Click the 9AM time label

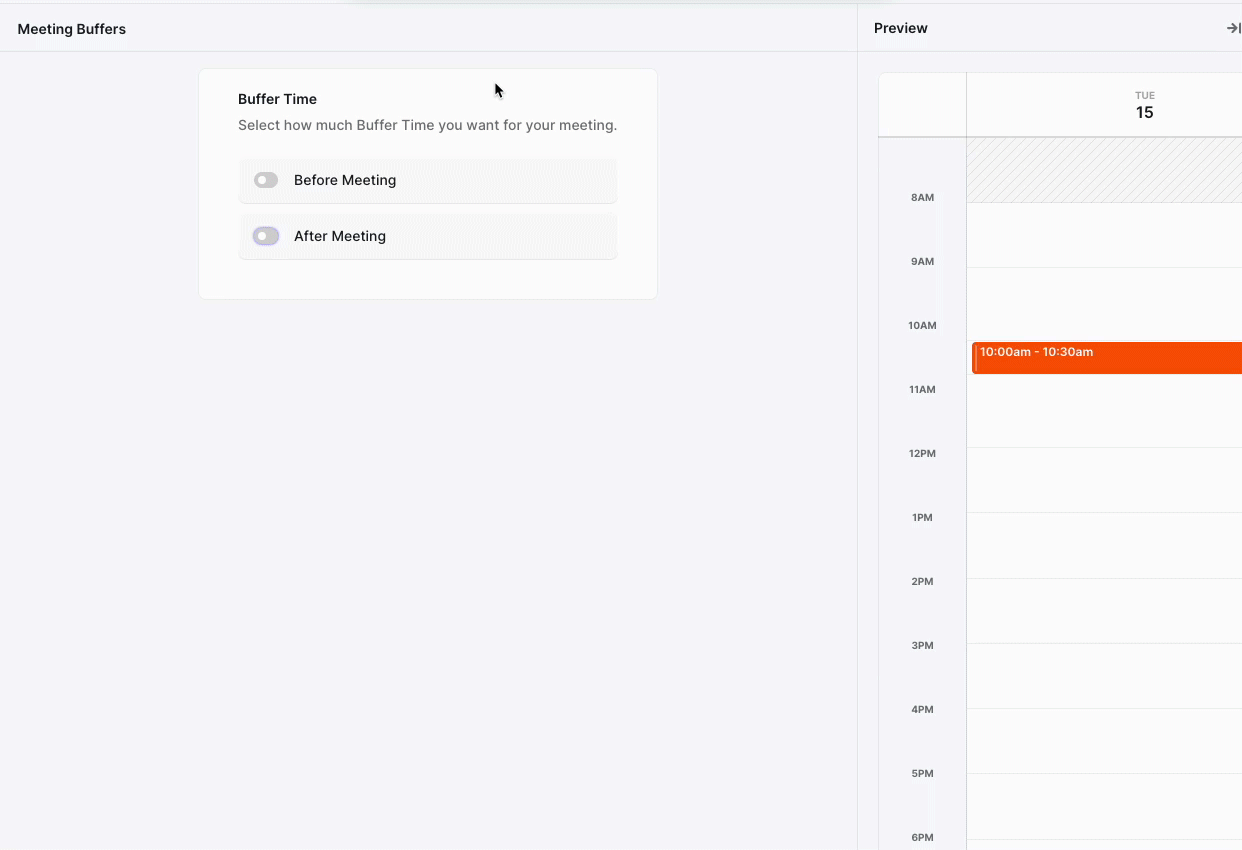(x=922, y=262)
